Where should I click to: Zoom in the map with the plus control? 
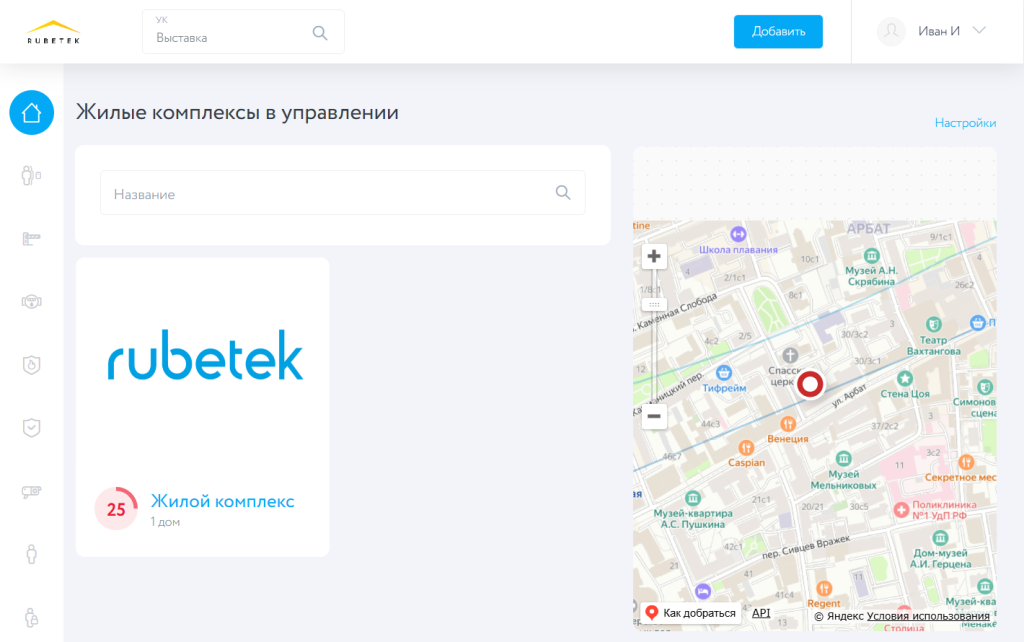654,256
